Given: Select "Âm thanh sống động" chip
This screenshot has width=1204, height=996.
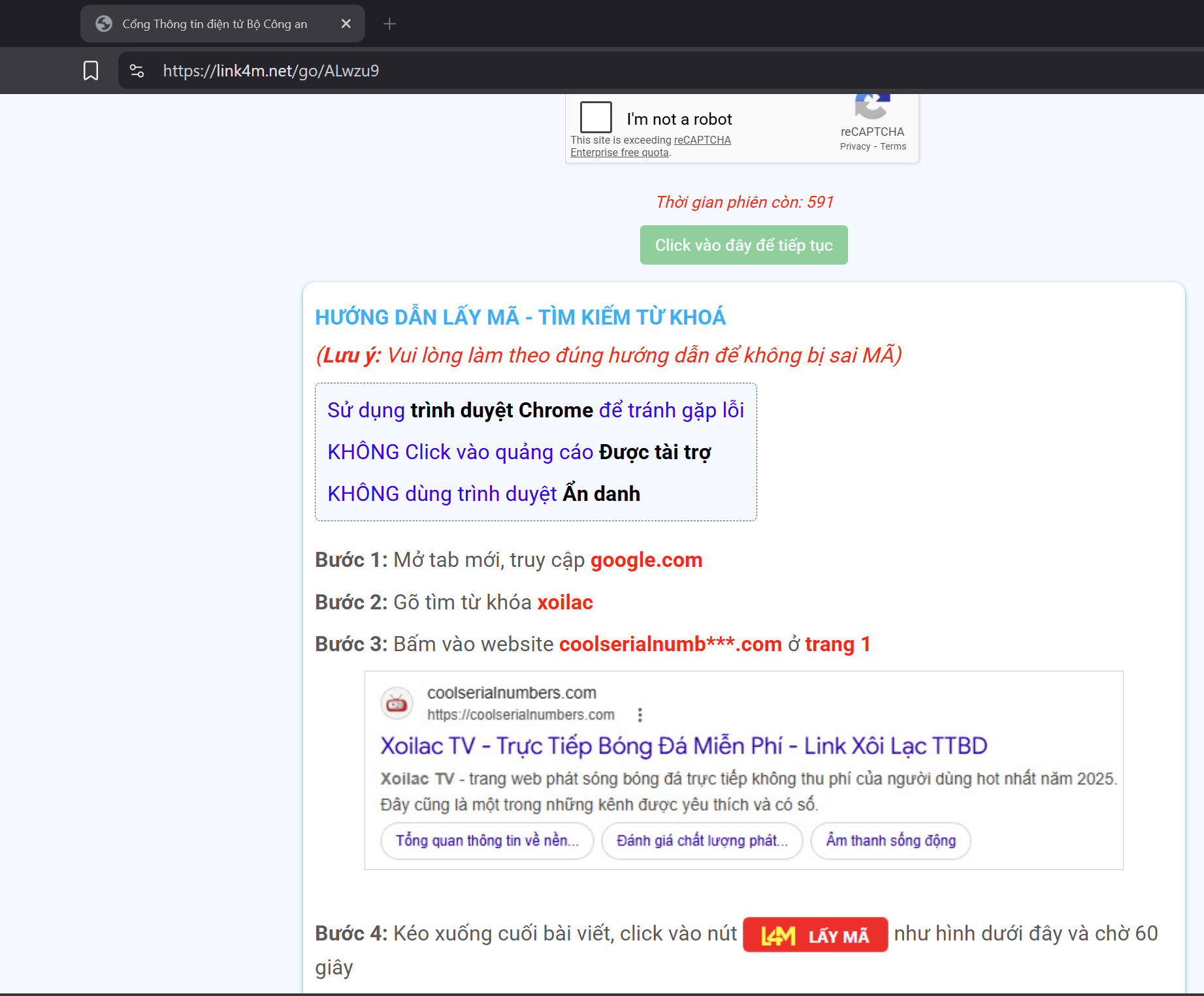Looking at the screenshot, I should click(890, 841).
